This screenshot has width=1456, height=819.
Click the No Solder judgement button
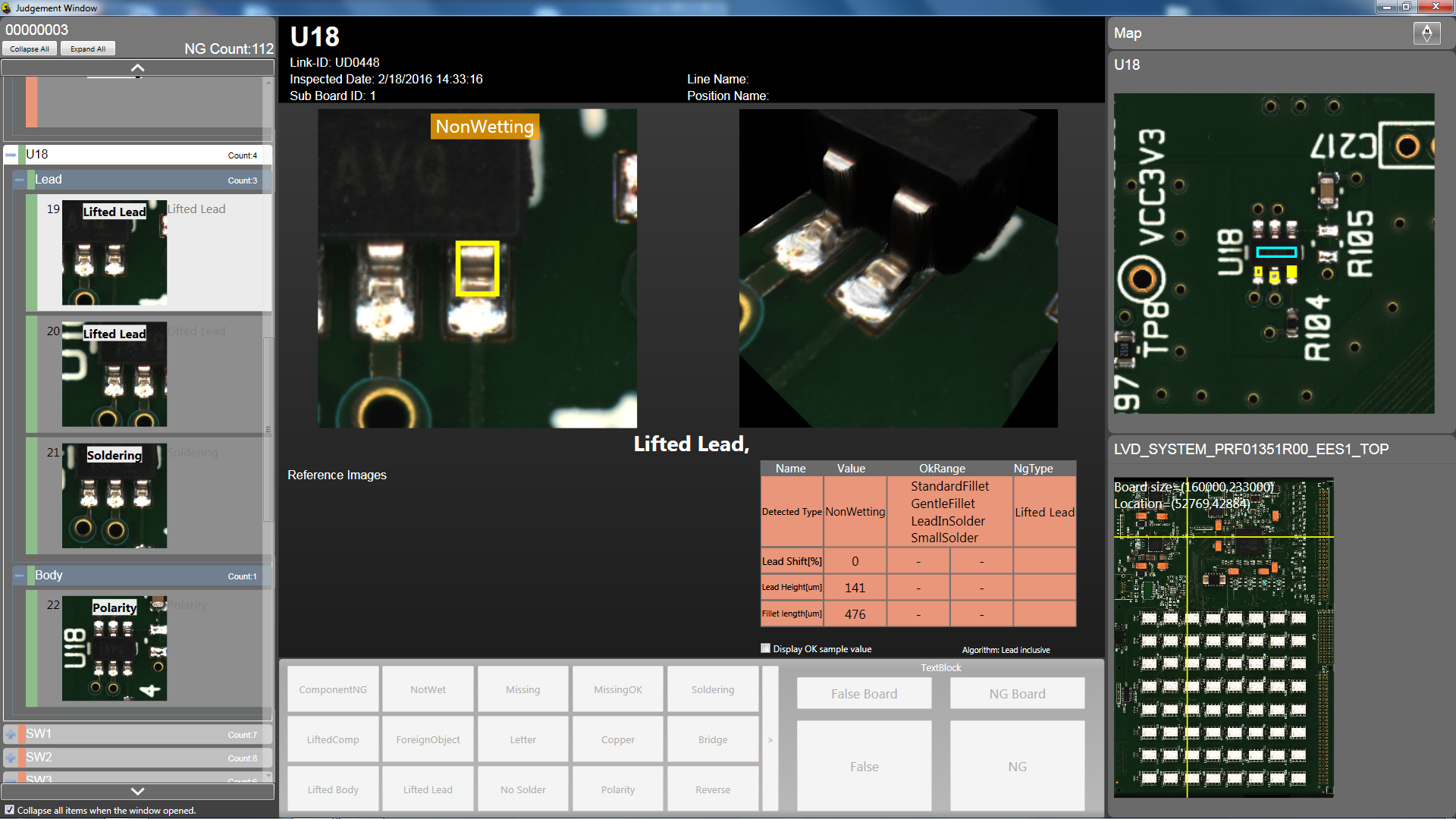click(523, 789)
